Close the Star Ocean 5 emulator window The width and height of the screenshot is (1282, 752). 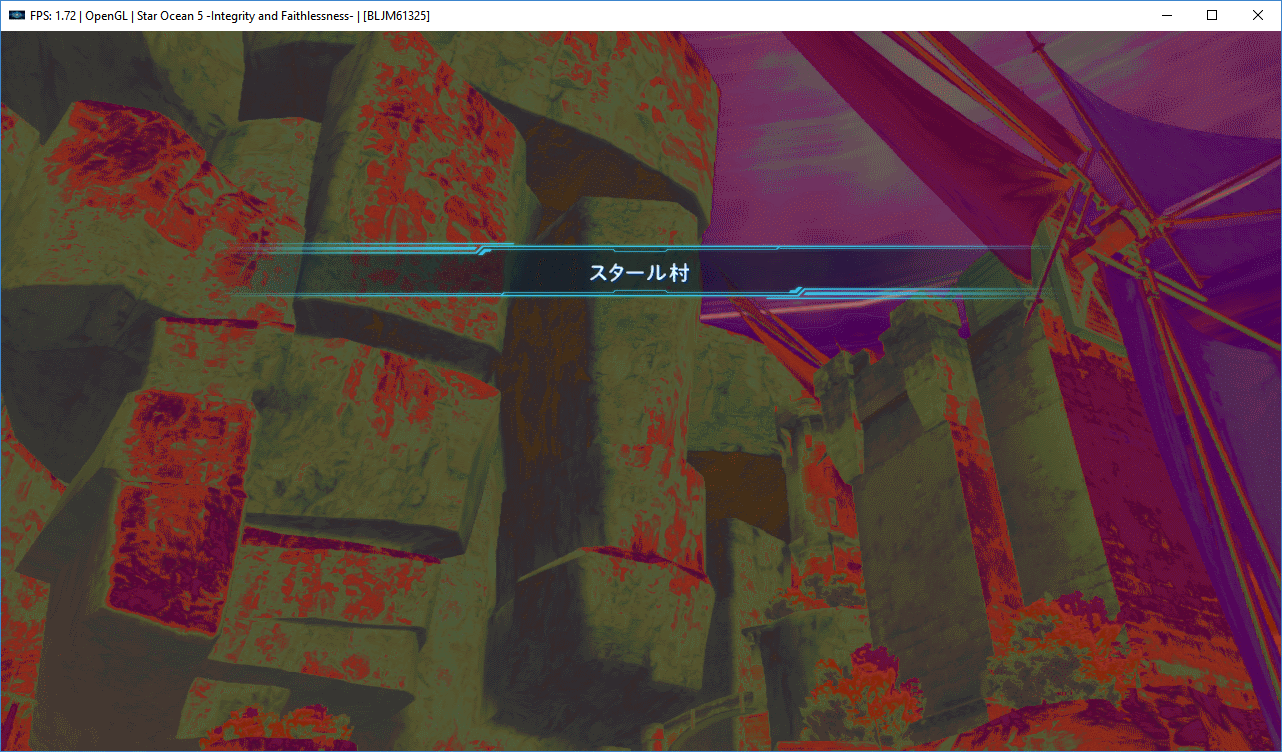point(1258,16)
